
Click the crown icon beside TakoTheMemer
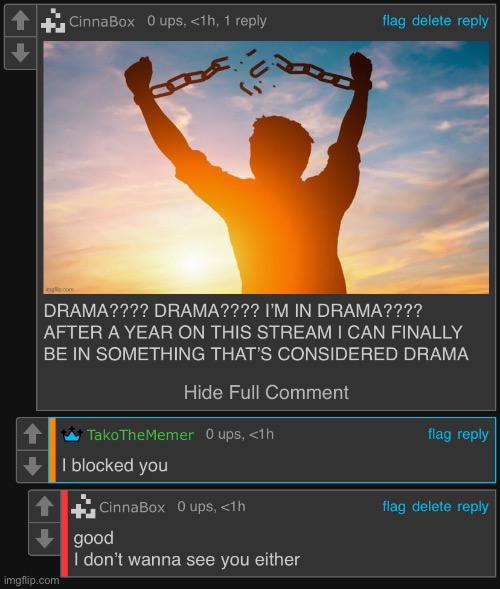[72, 434]
